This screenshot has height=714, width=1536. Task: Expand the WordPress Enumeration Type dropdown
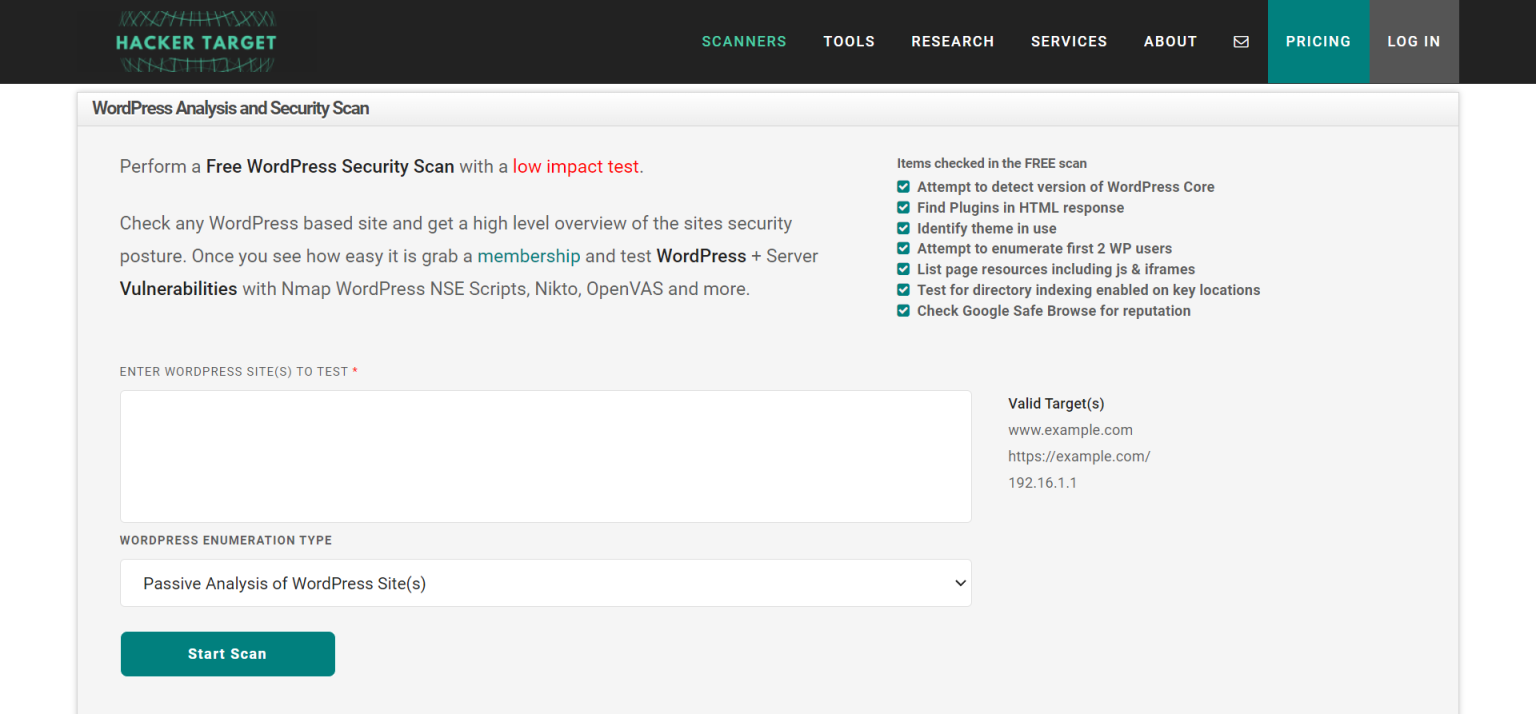[546, 583]
